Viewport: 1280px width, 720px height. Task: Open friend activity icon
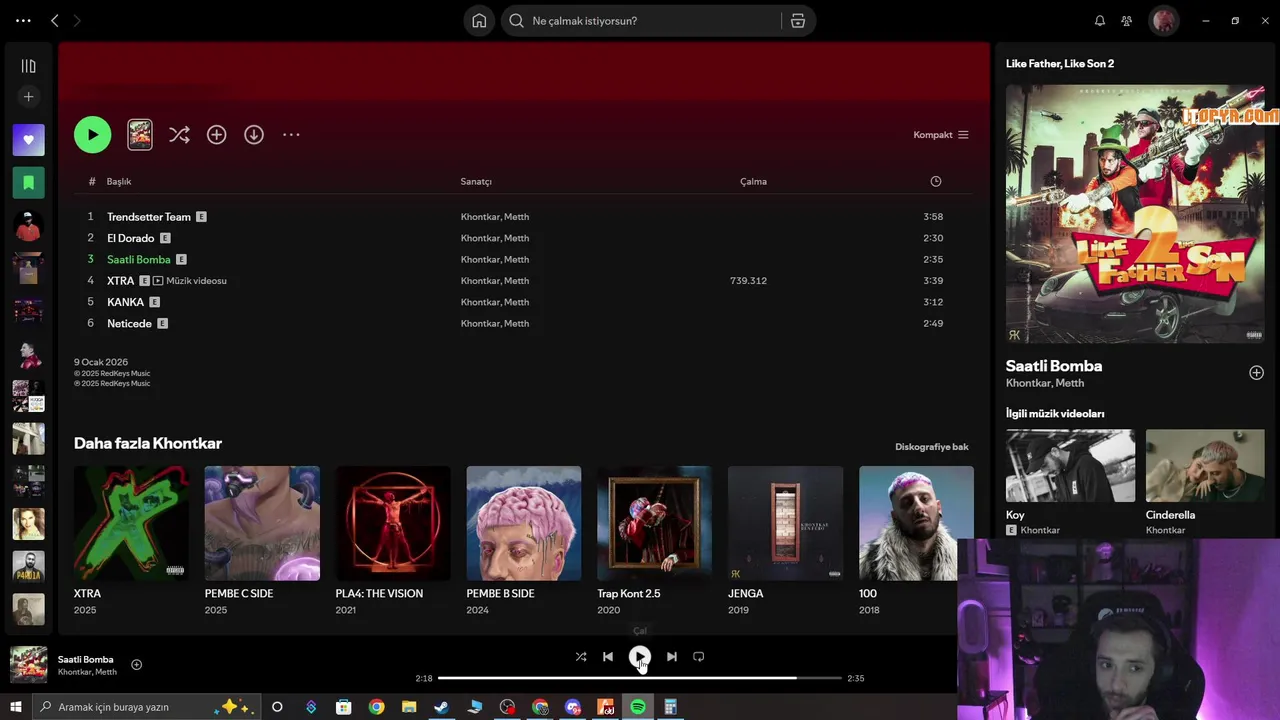1127,21
